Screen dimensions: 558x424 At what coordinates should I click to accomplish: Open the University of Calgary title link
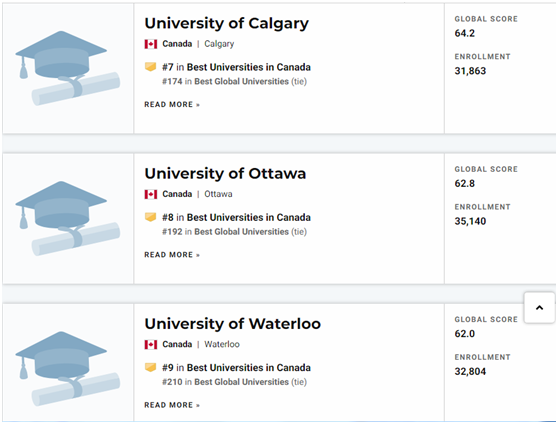click(x=227, y=24)
